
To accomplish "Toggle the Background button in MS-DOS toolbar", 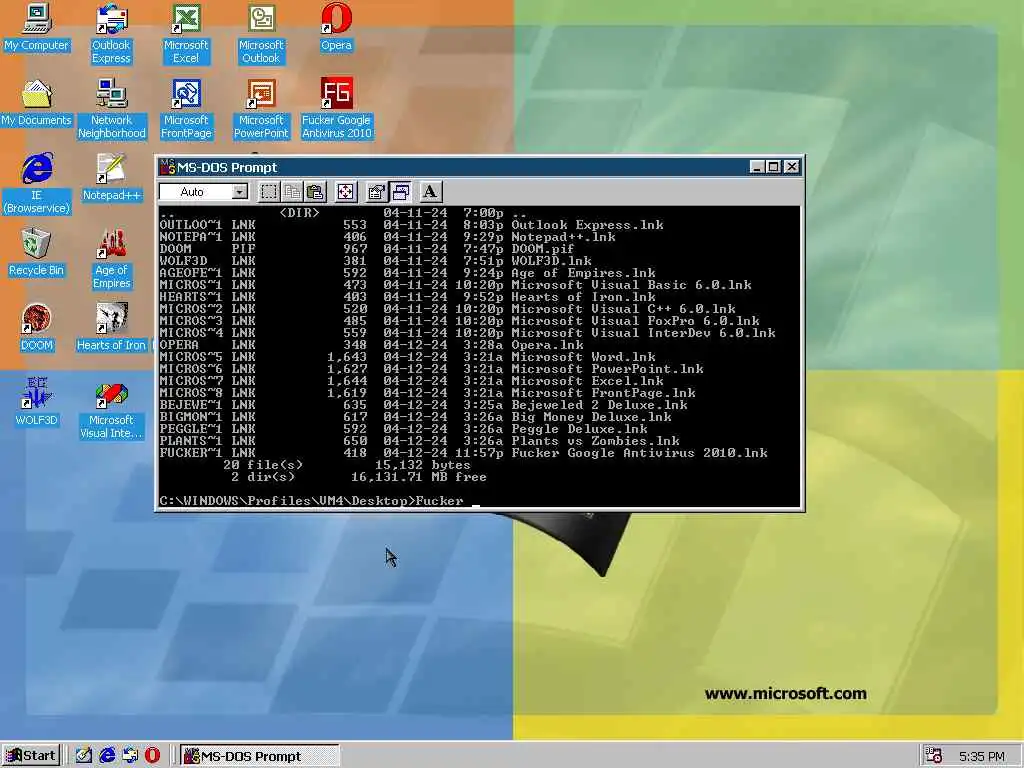I will [x=400, y=192].
